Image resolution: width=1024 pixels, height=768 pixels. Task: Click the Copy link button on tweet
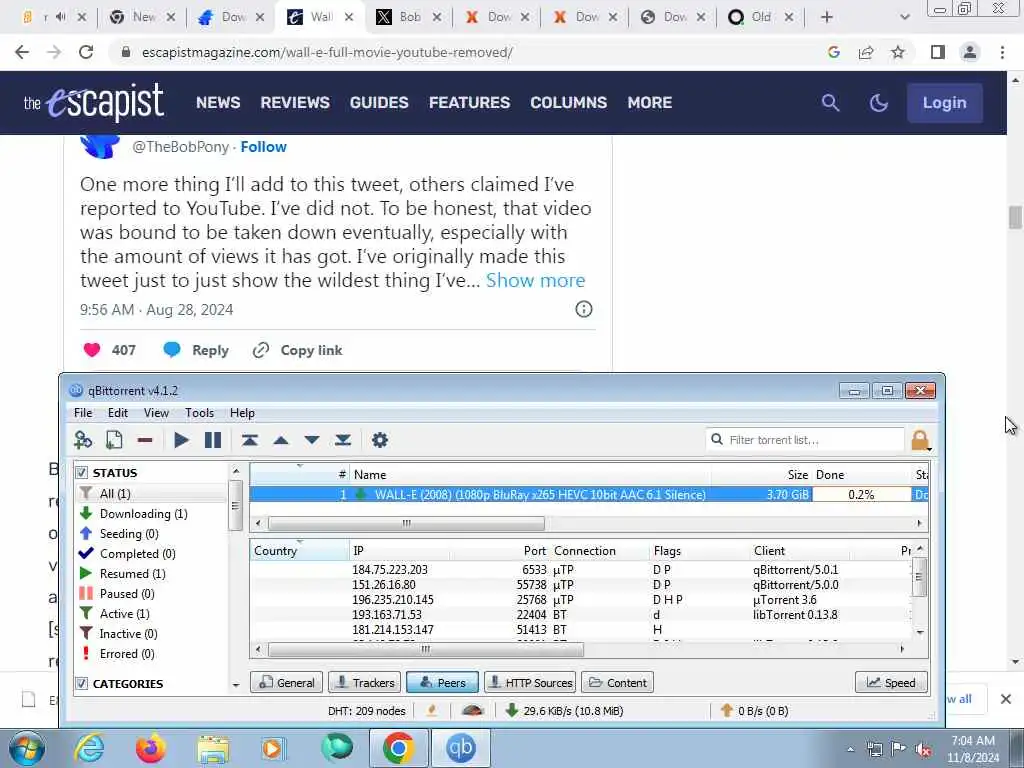298,350
